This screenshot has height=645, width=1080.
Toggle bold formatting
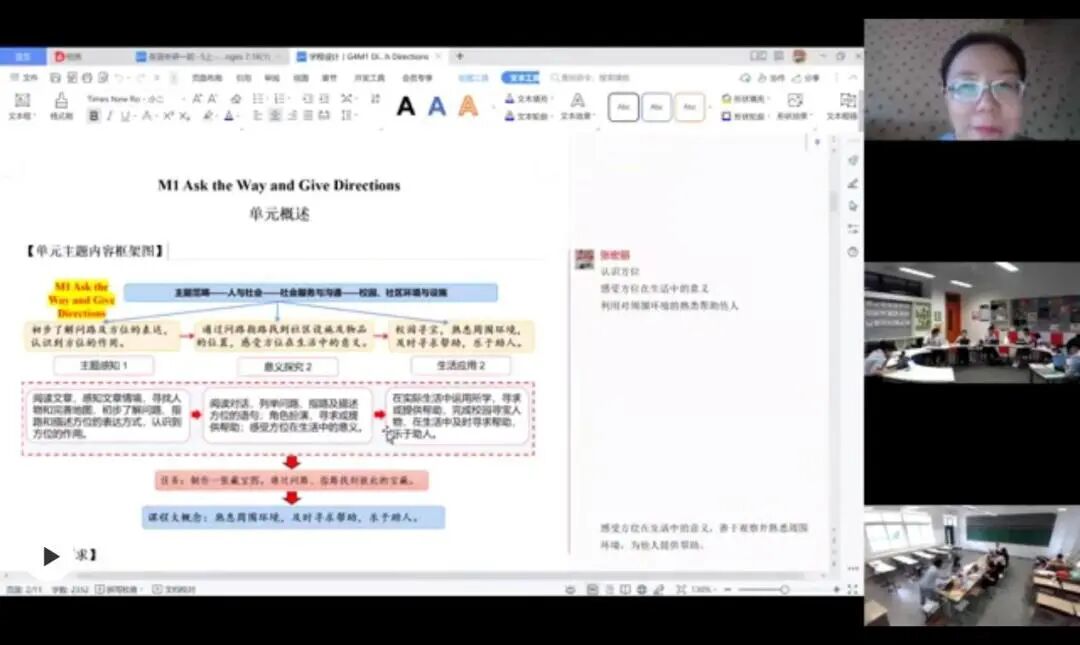pyautogui.click(x=94, y=114)
